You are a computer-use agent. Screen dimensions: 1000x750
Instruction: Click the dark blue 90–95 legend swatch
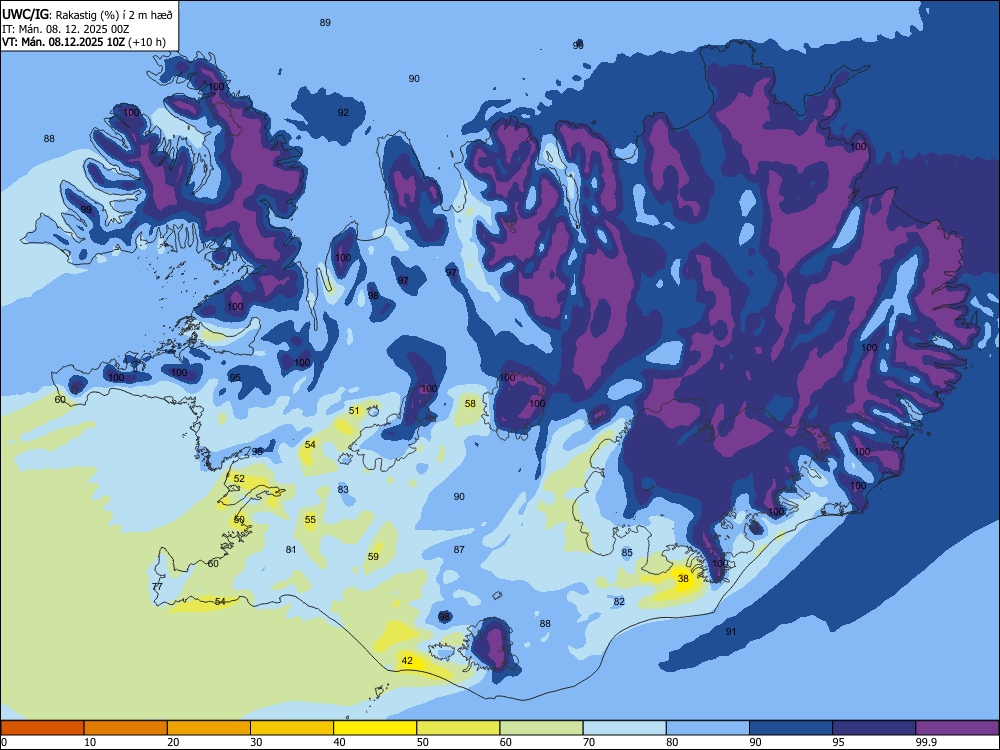pos(791,728)
